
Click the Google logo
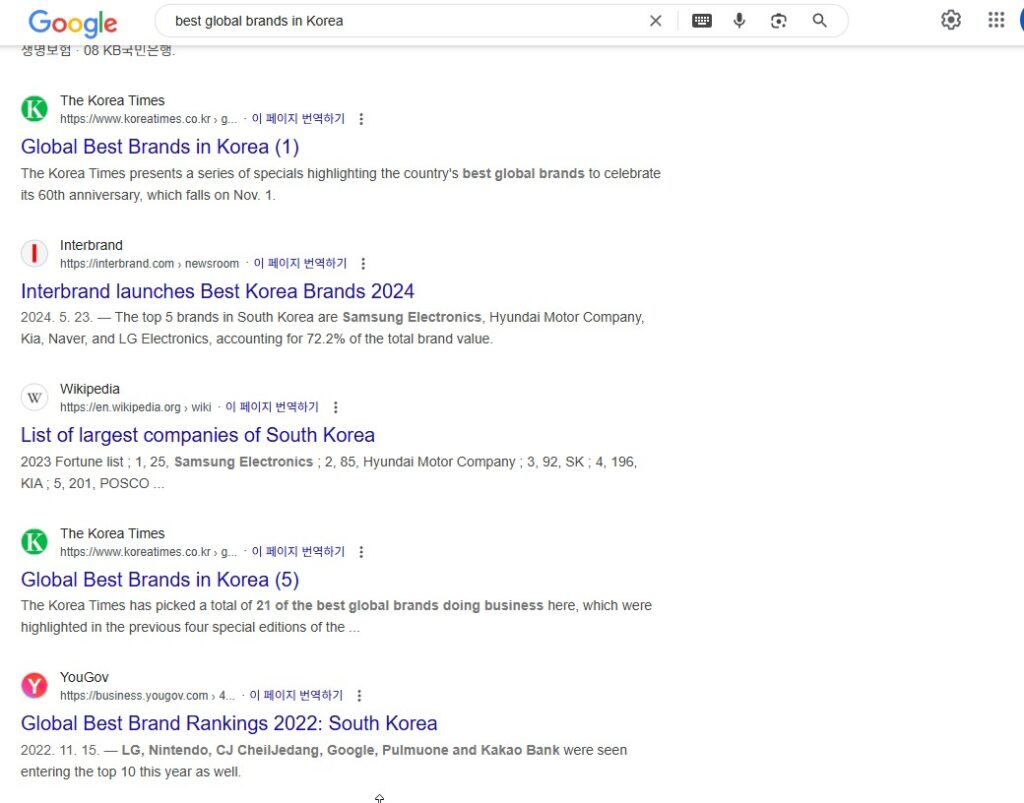point(72,23)
